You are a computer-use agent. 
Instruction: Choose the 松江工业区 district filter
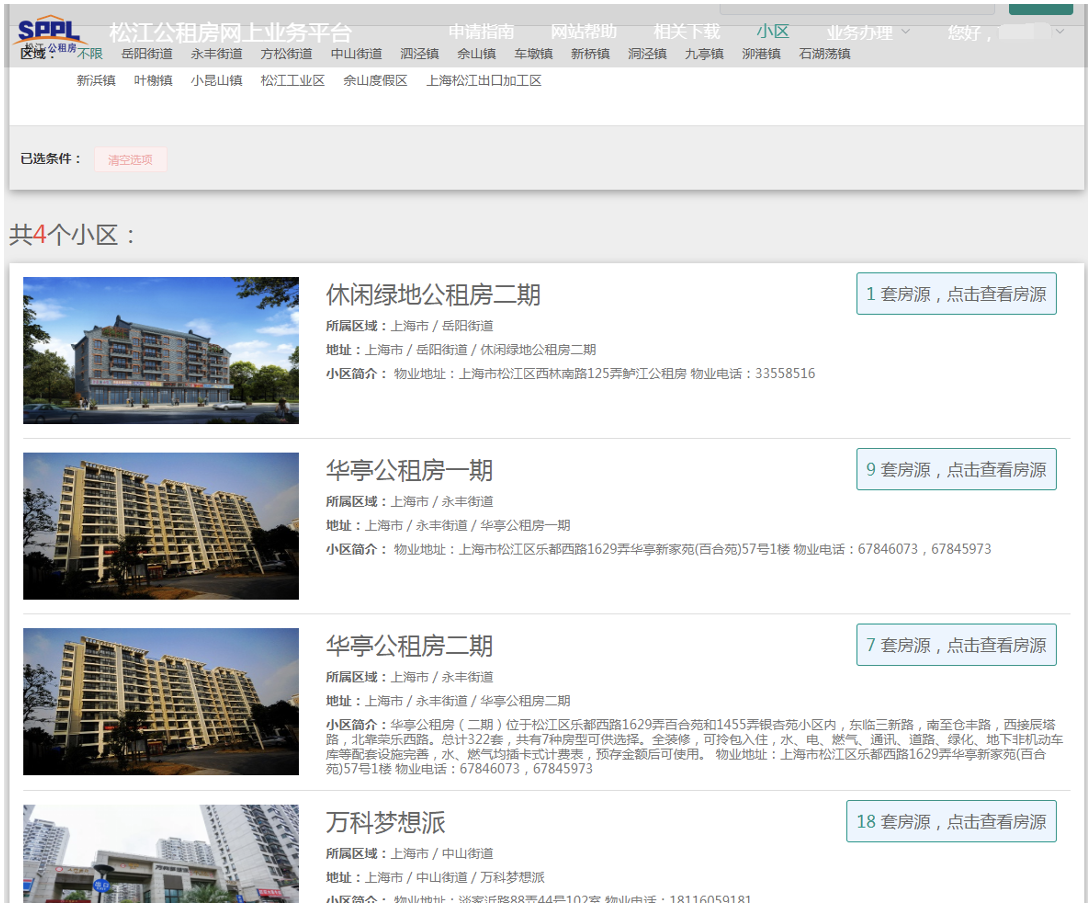(293, 81)
